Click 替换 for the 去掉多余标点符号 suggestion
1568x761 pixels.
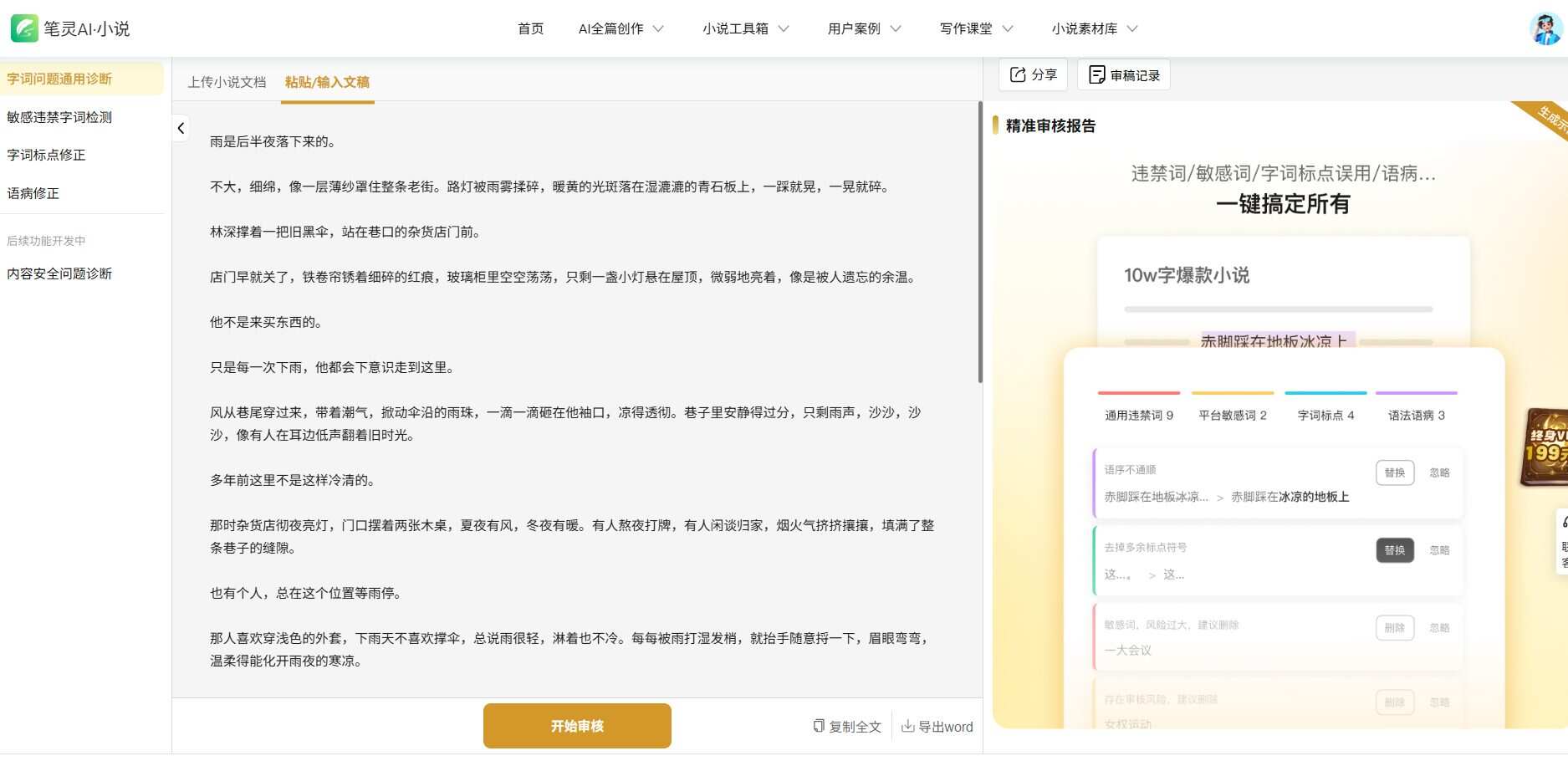(x=1395, y=550)
